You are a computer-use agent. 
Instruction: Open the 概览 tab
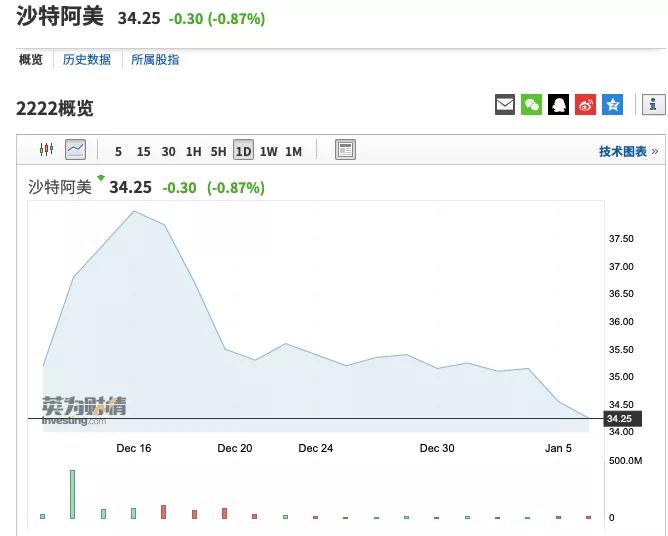point(31,60)
